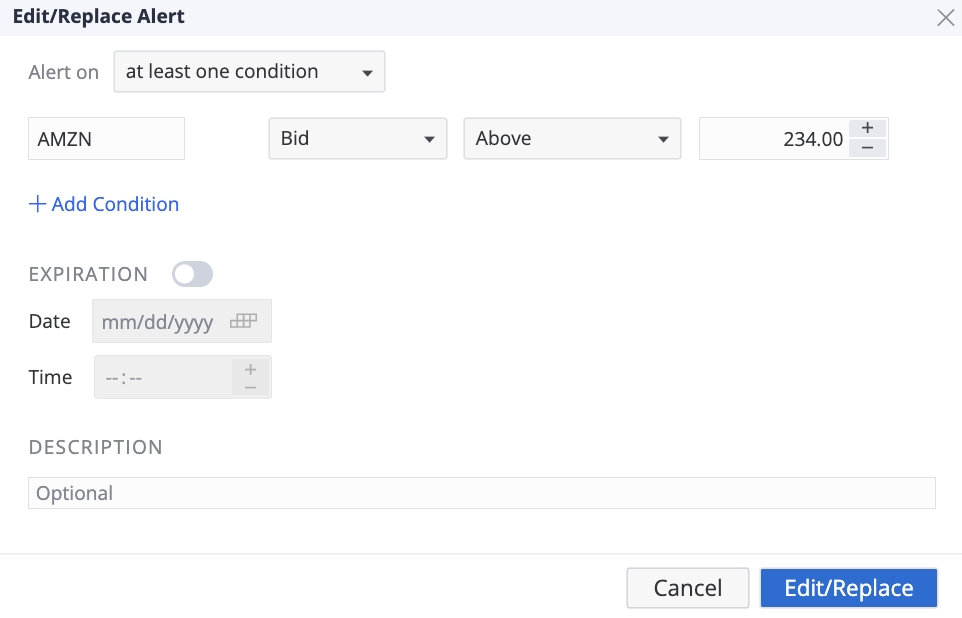
Task: Click the optional Description text field
Action: click(x=481, y=493)
